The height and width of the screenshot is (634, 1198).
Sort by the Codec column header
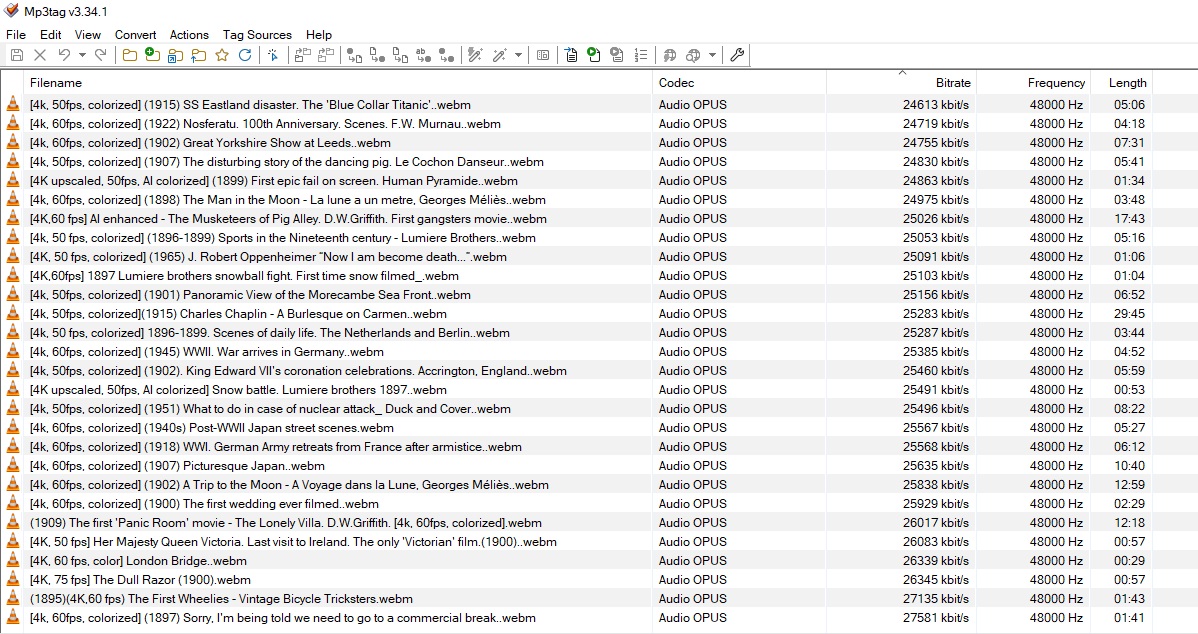pyautogui.click(x=740, y=82)
